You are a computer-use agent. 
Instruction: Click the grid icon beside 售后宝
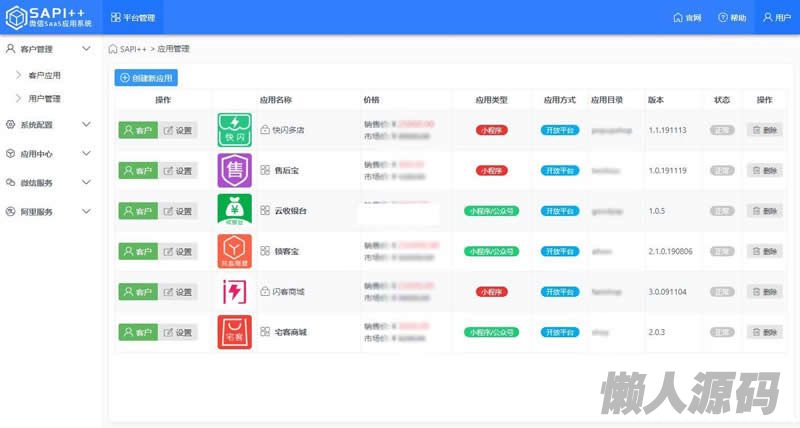click(x=265, y=170)
